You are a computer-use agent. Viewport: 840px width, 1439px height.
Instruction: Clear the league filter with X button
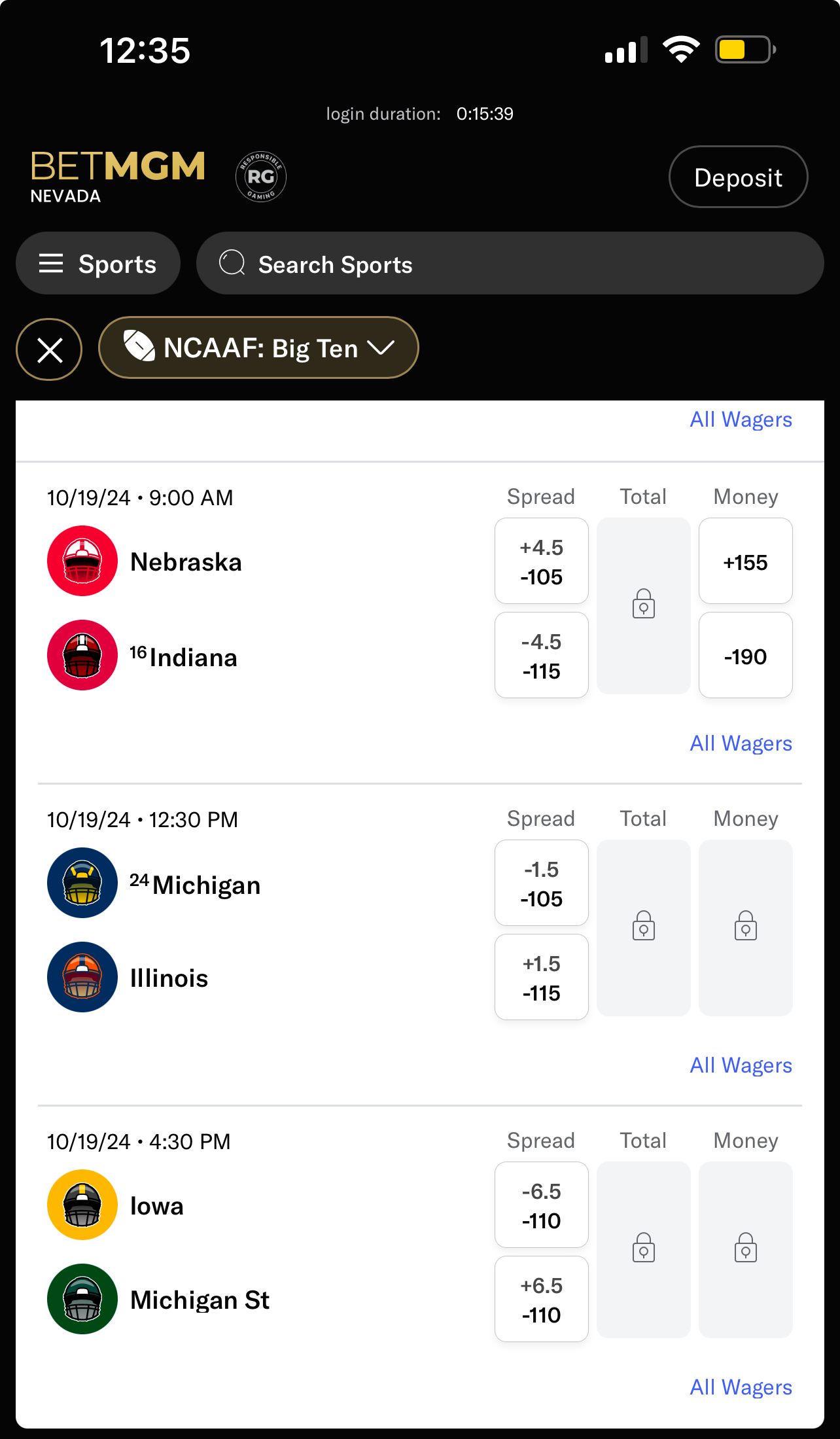[x=49, y=349]
